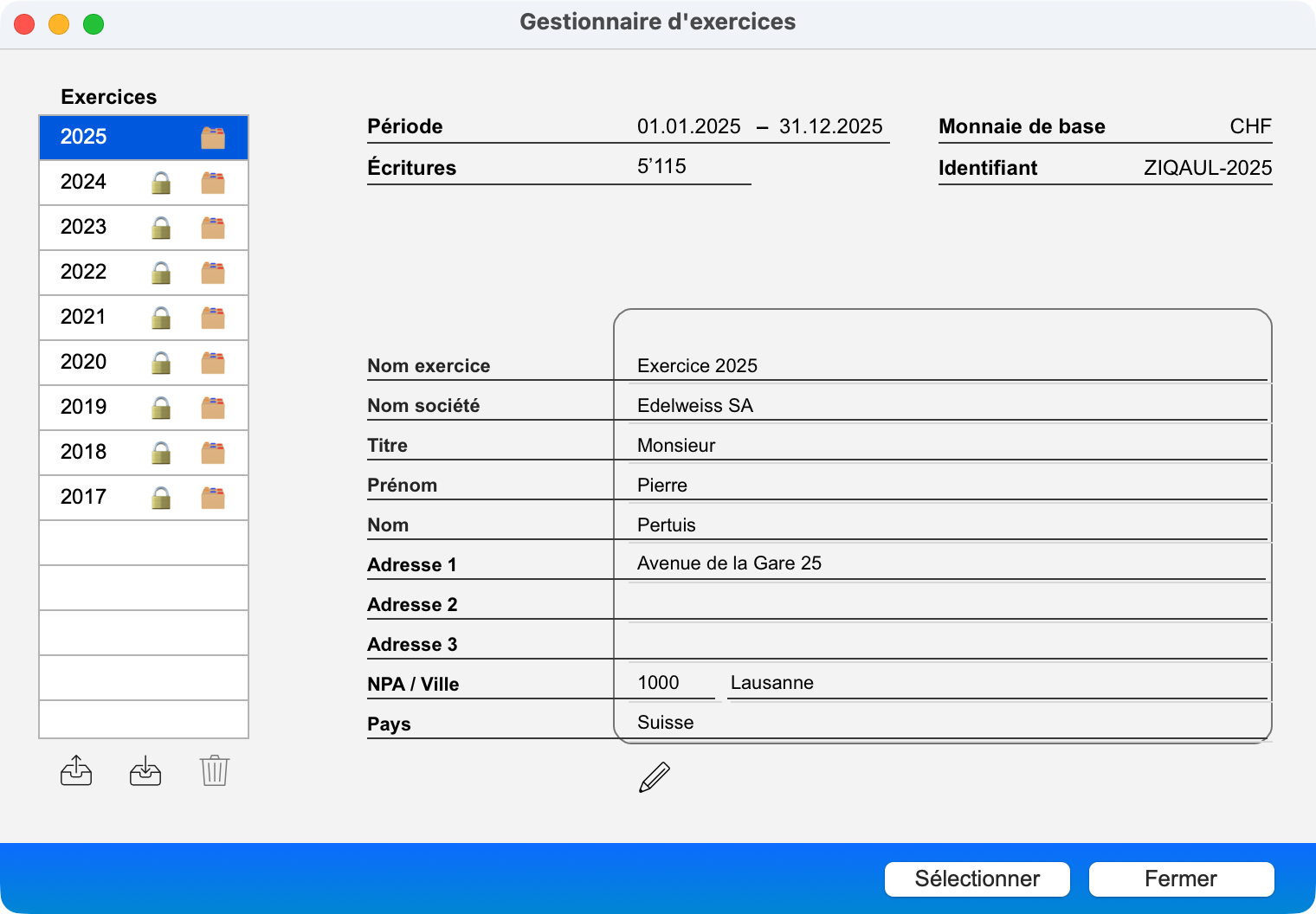This screenshot has width=1316, height=914.
Task: Select the 2020 exercise row
Action: 84,363
